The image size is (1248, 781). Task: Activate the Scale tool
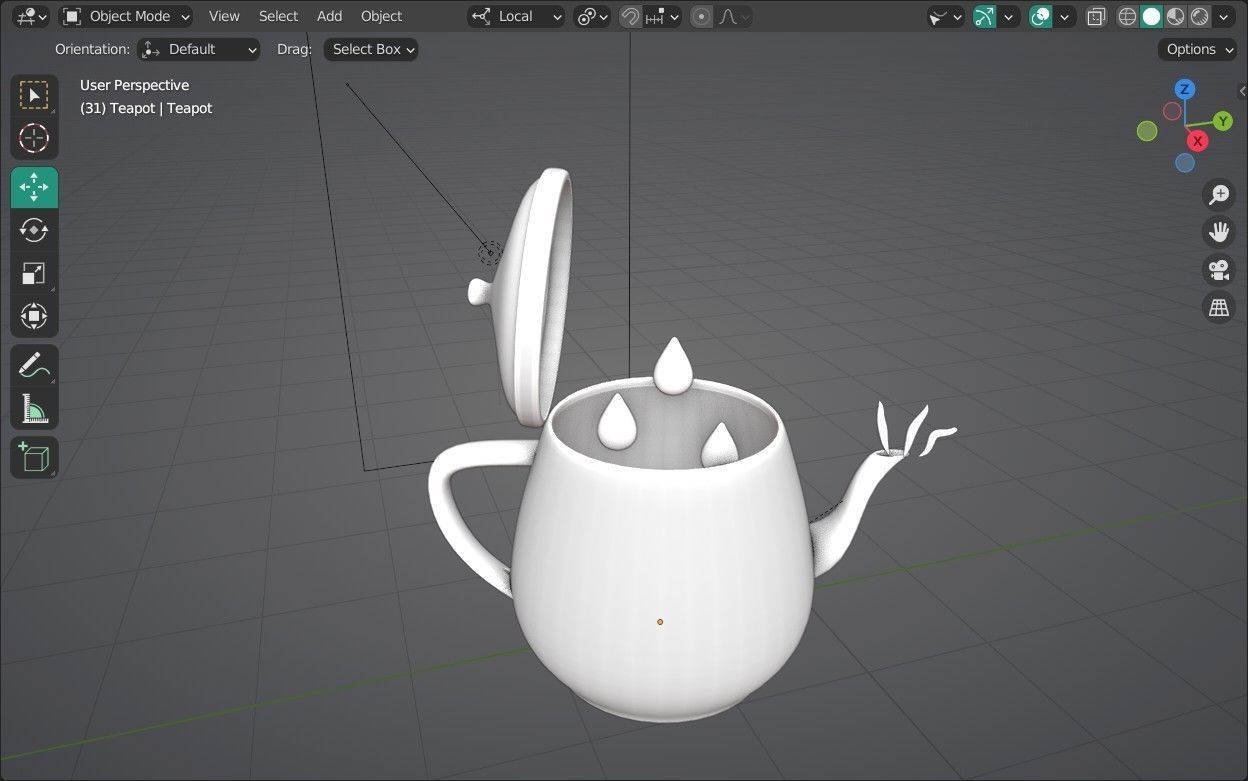(x=33, y=273)
